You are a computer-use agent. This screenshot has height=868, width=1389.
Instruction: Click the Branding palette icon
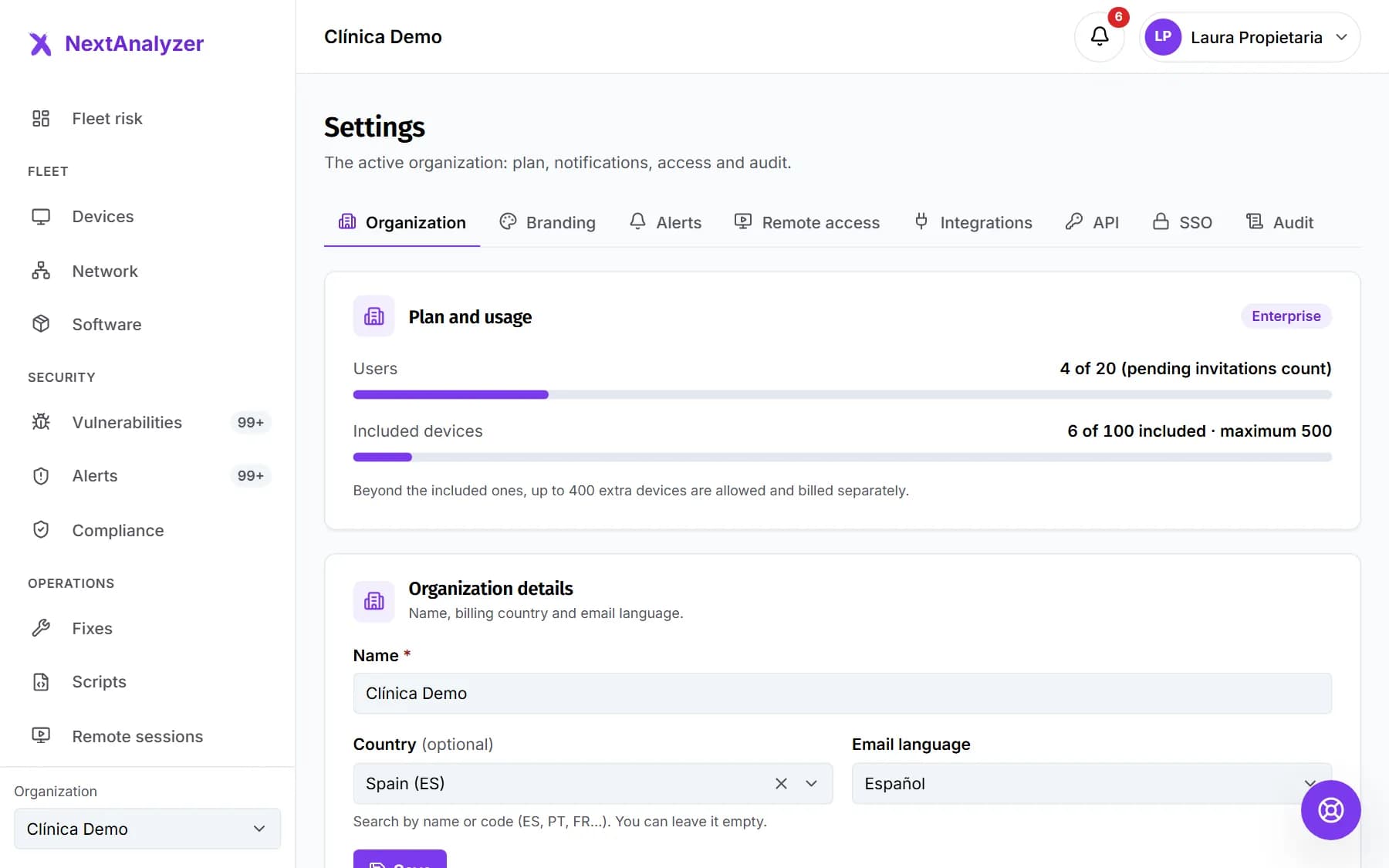tap(508, 222)
